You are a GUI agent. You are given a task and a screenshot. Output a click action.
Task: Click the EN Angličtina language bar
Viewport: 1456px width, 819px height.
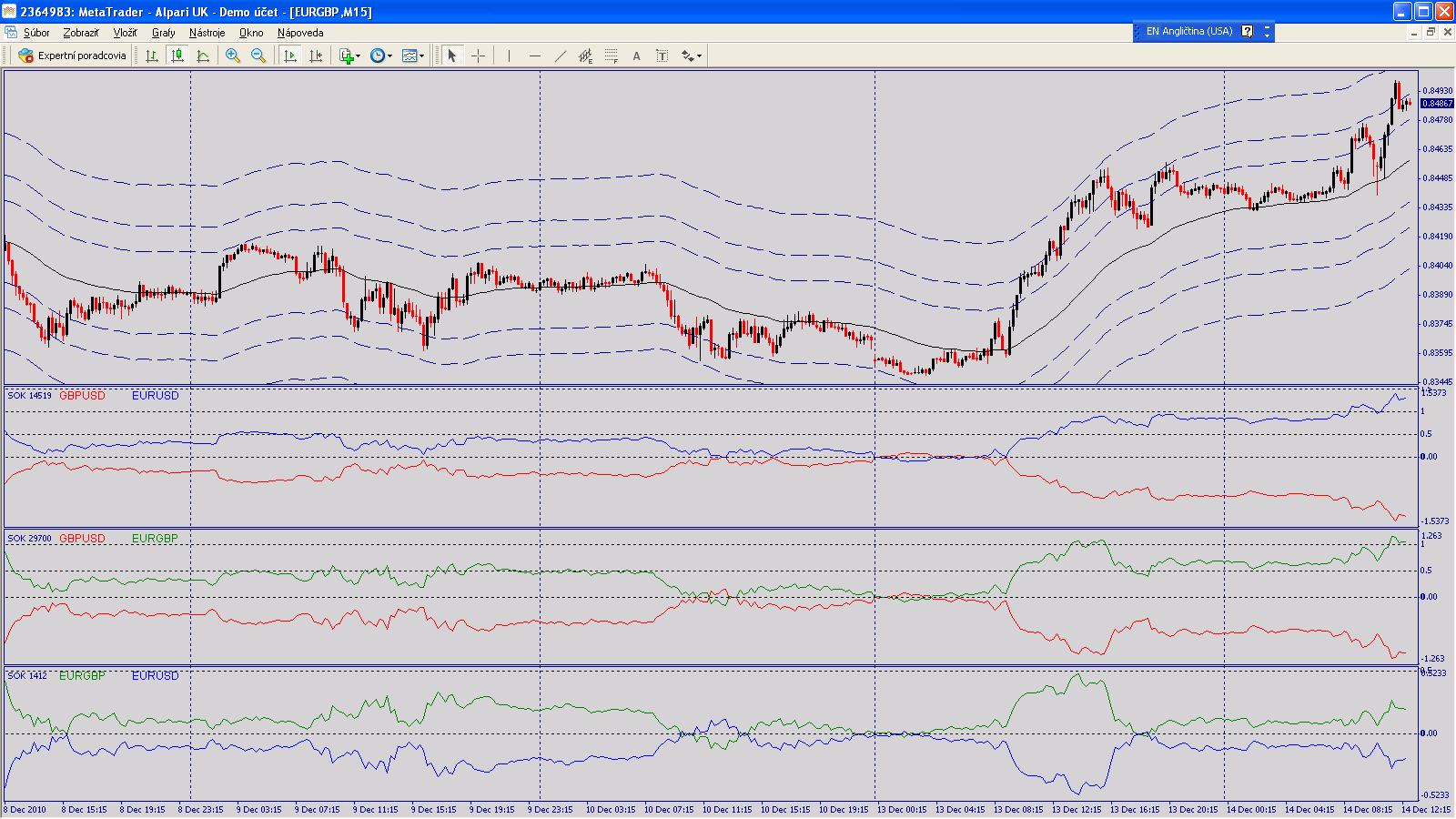(1188, 32)
